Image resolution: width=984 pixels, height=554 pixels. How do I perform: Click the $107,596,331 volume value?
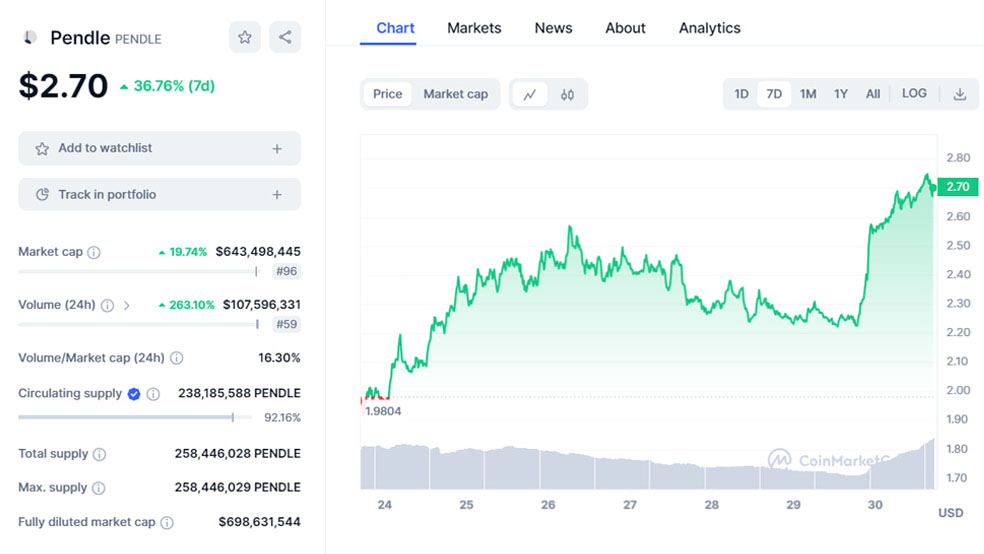click(x=262, y=305)
